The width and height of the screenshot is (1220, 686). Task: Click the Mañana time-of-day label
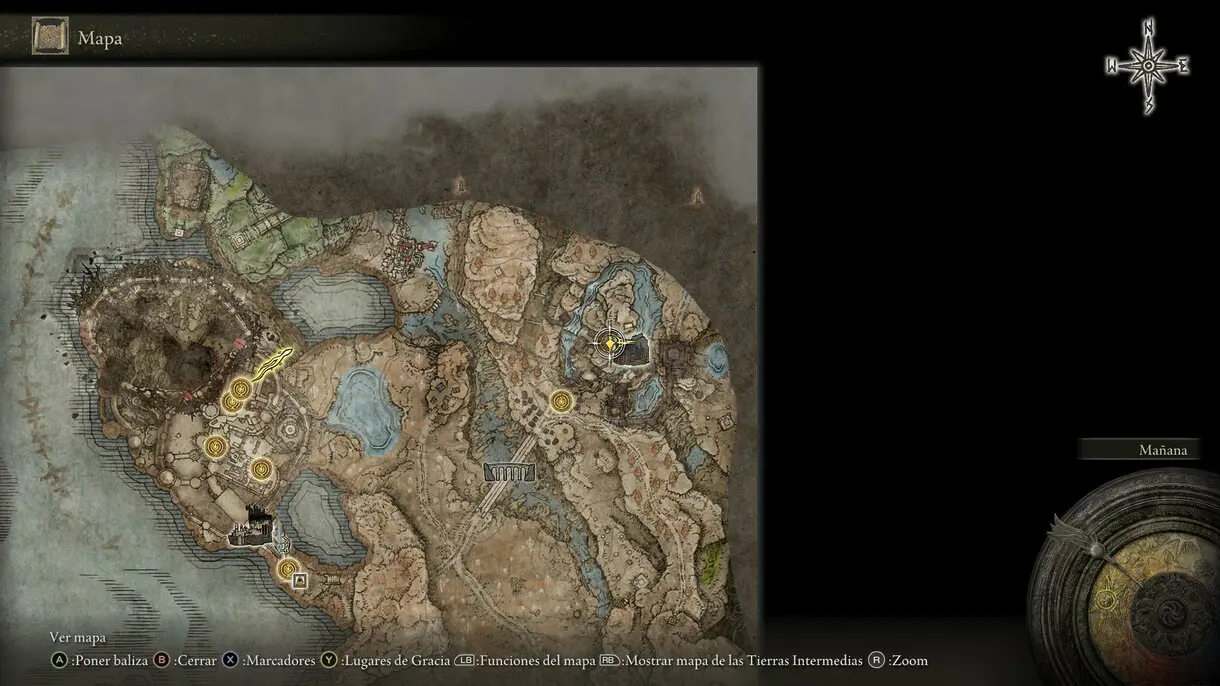click(x=1163, y=450)
